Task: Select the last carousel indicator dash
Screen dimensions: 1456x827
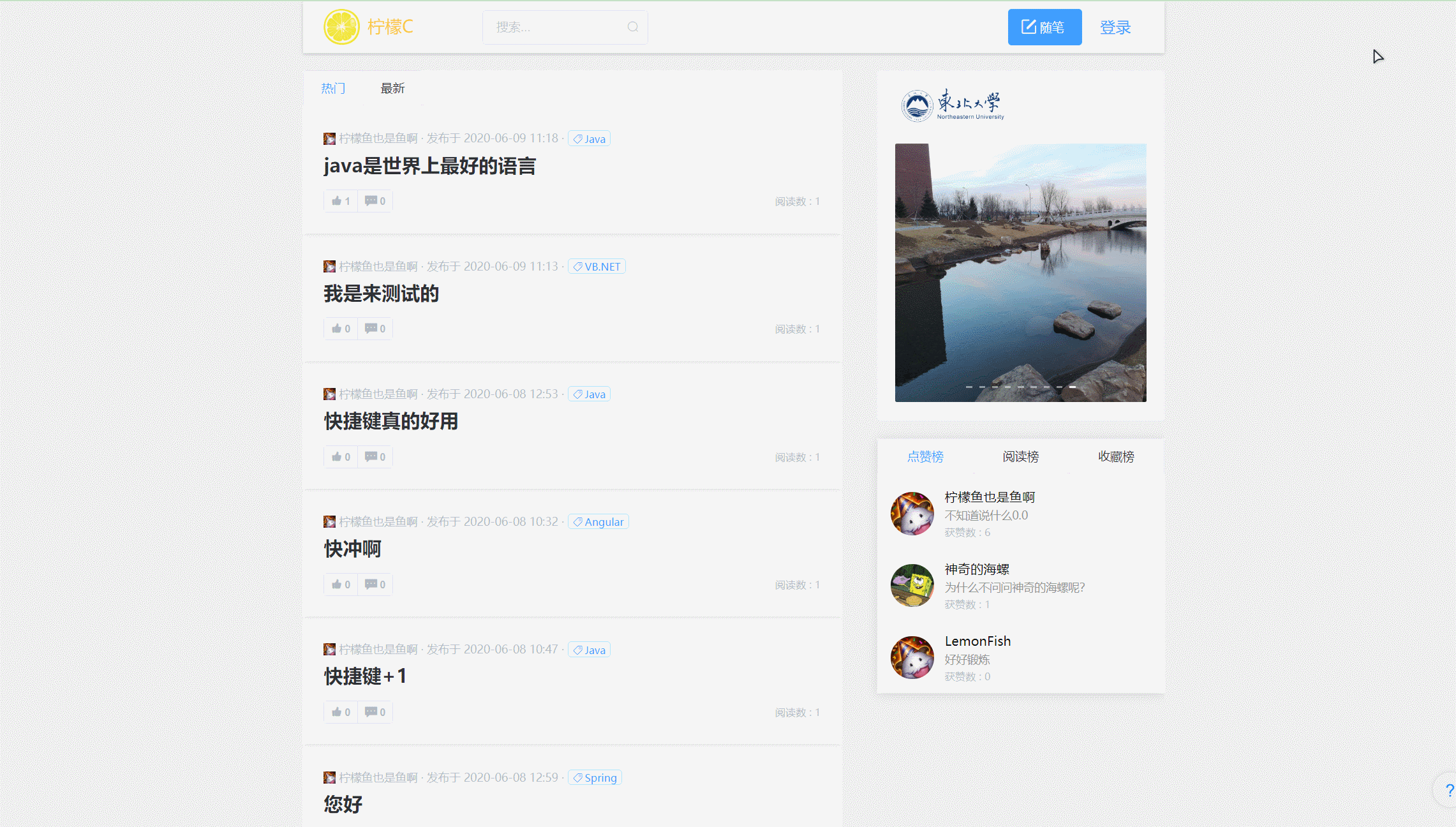Action: (1073, 387)
